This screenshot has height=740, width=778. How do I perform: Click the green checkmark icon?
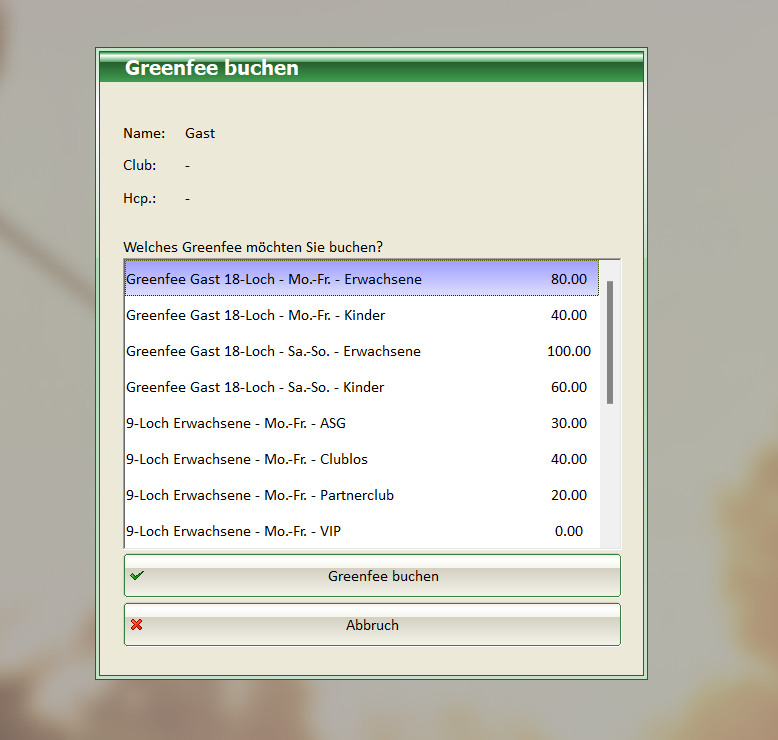[137, 576]
